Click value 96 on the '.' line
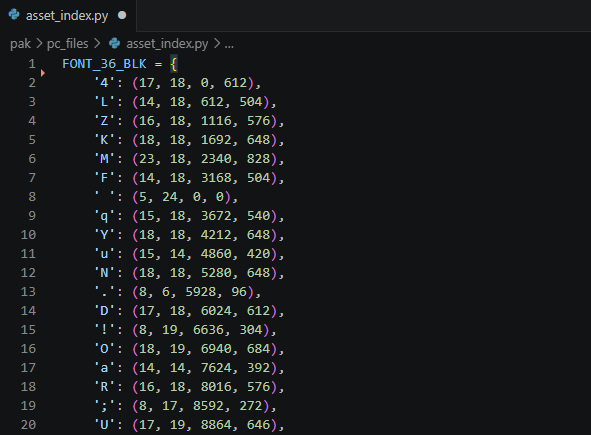Image resolution: width=591 pixels, height=435 pixels. (x=239, y=292)
